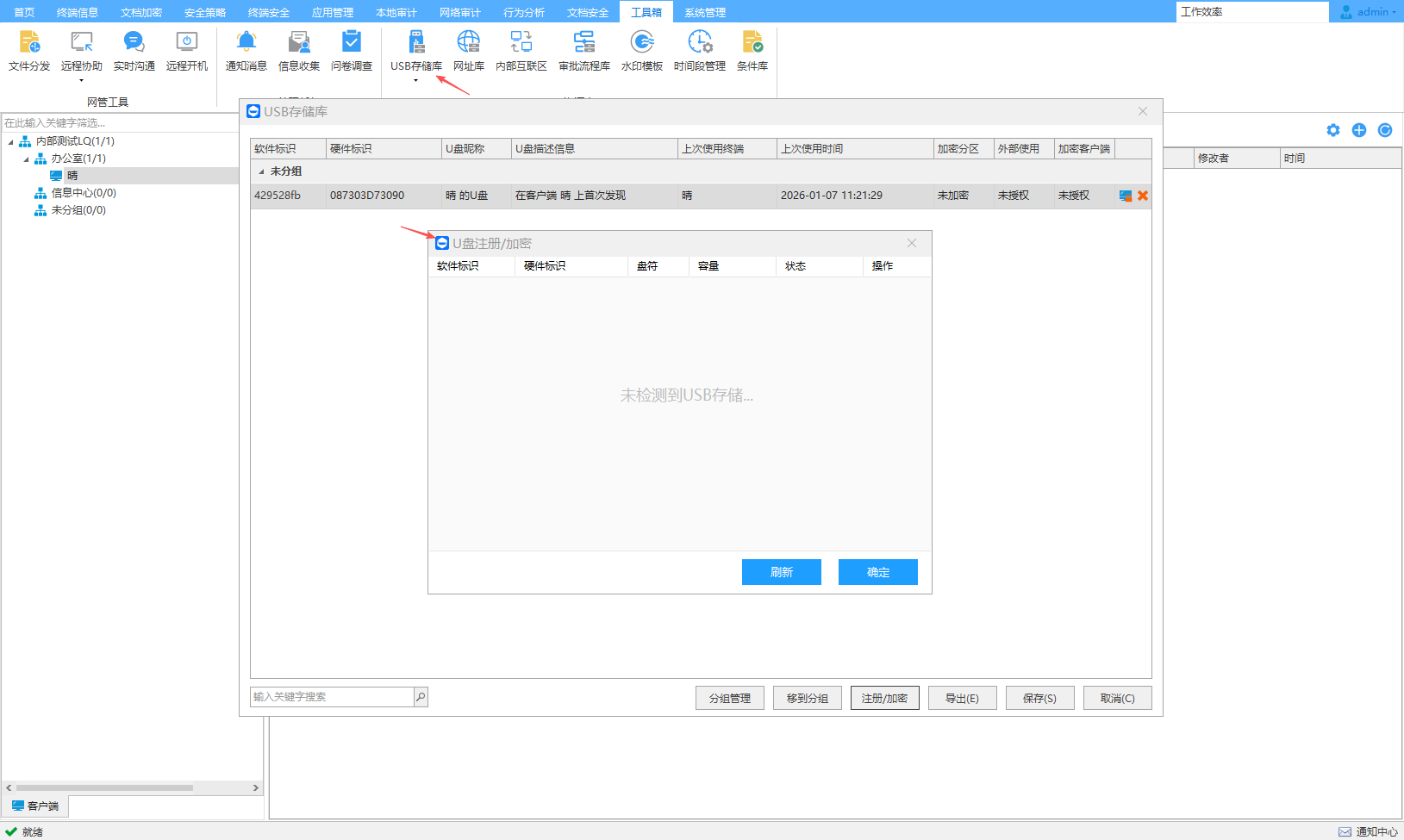This screenshot has height=840, width=1404.
Task: Open the settings gear icon at right
Action: pos(1333,130)
